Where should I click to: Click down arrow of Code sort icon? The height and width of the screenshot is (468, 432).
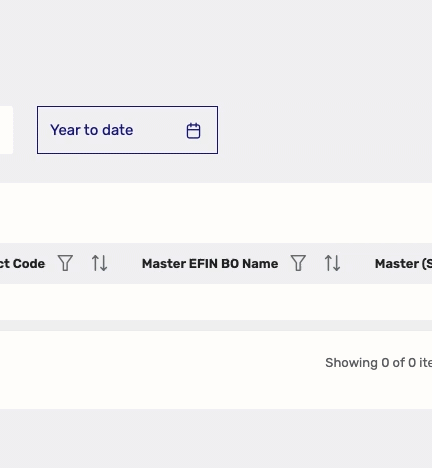104,263
